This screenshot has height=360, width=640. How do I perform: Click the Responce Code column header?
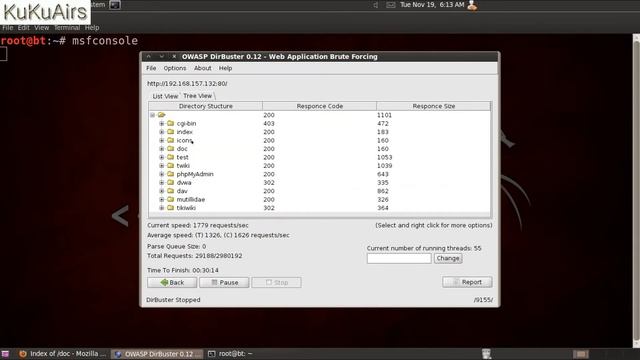tap(320, 106)
